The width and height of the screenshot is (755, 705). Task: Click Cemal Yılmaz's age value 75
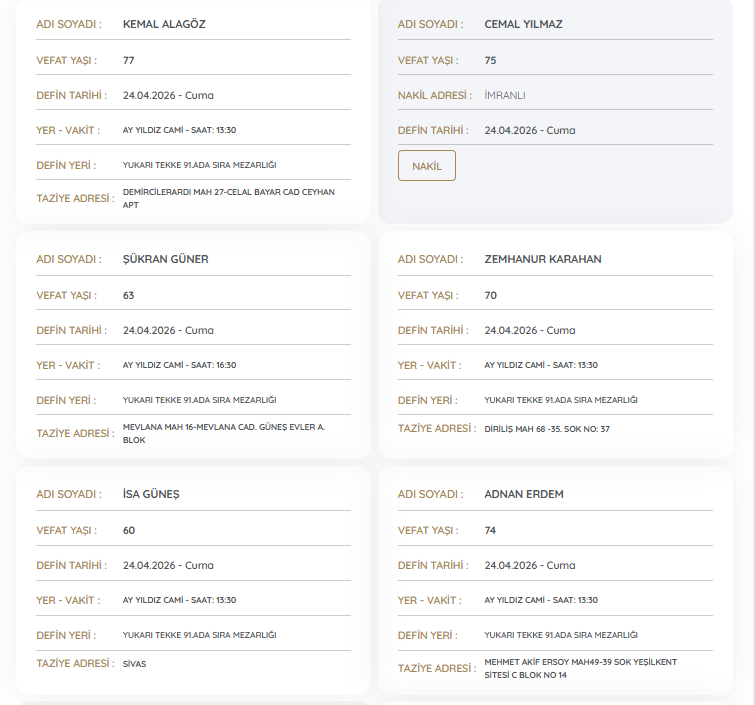pos(490,60)
